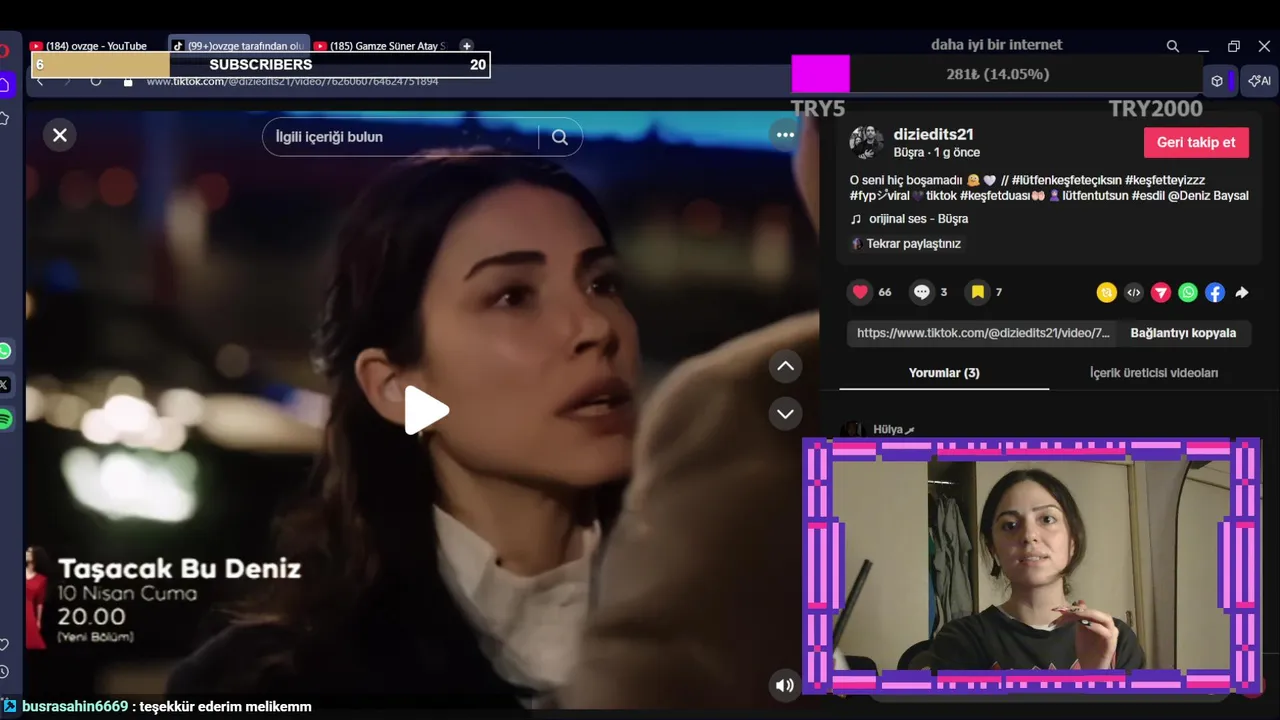This screenshot has height=720, width=1280.
Task: Send to friends via red paper-plane icon
Action: click(1160, 293)
